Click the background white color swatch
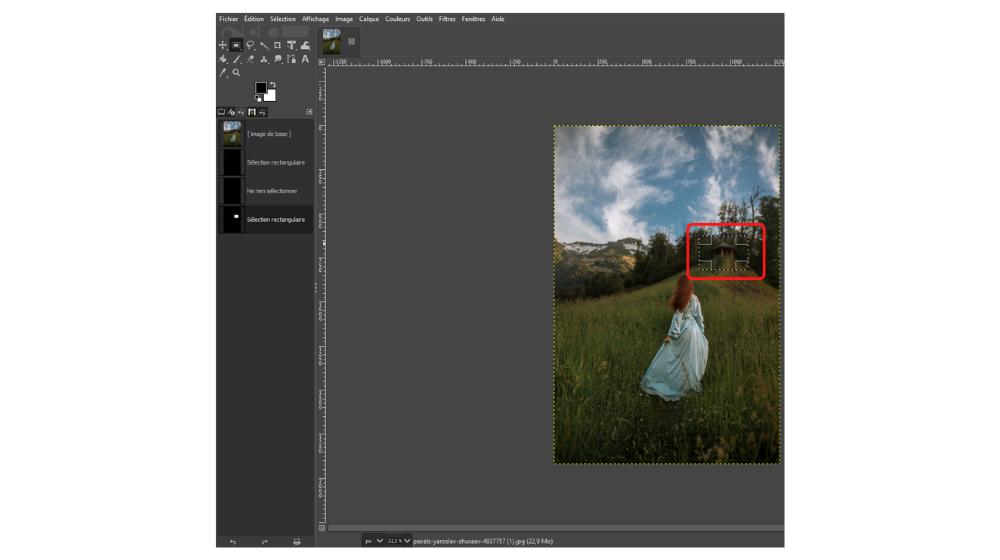Image resolution: width=1000 pixels, height=560 pixels. 271,96
